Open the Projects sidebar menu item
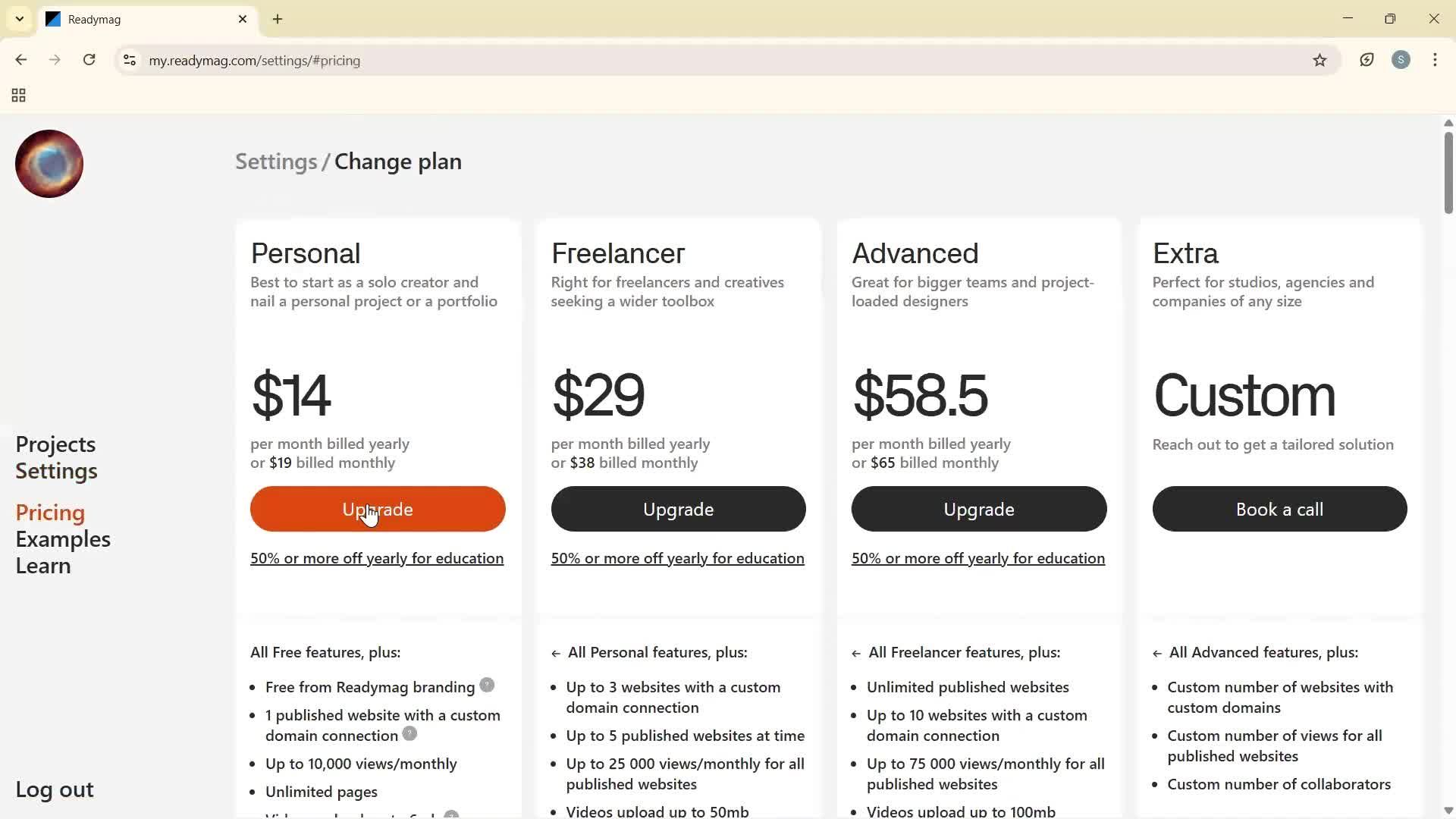This screenshot has height=819, width=1456. click(x=55, y=444)
